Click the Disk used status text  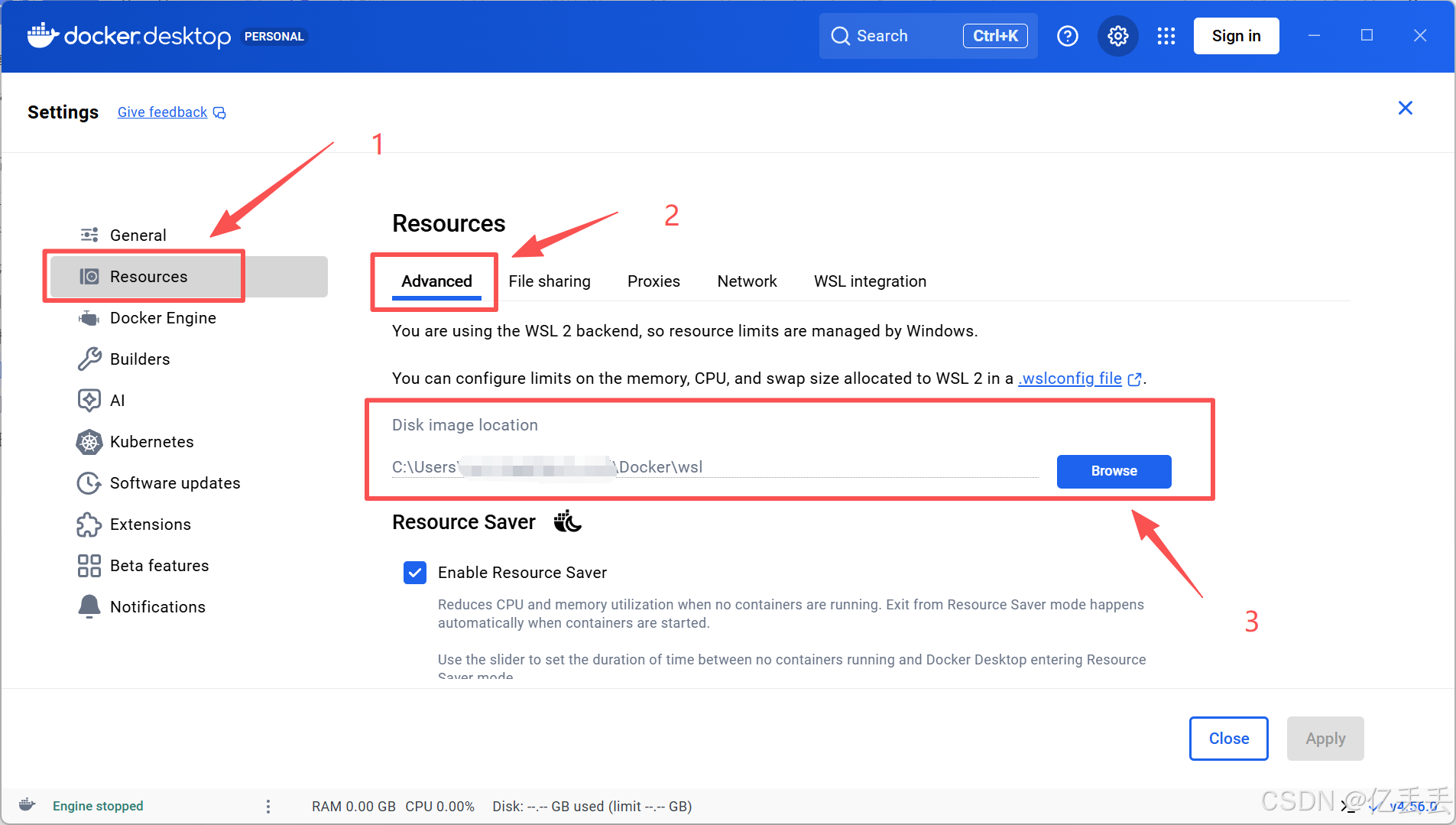(592, 807)
